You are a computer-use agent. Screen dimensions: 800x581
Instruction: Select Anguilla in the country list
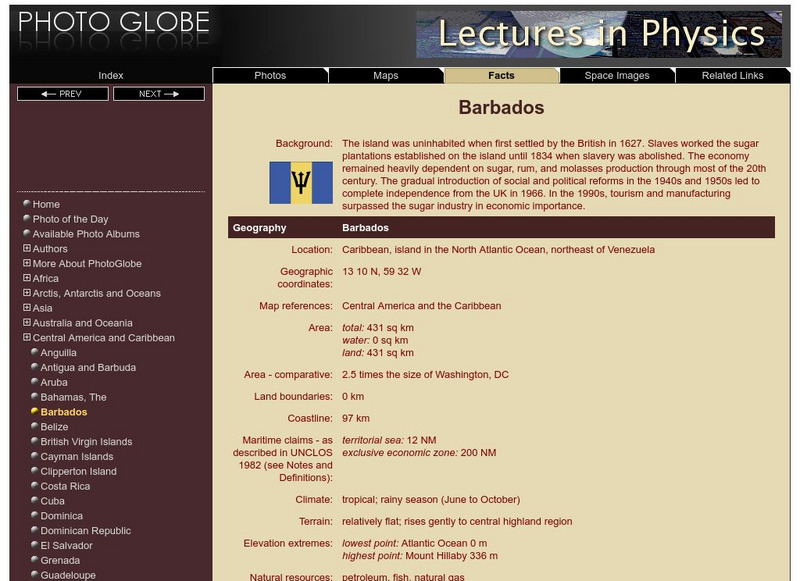point(59,352)
